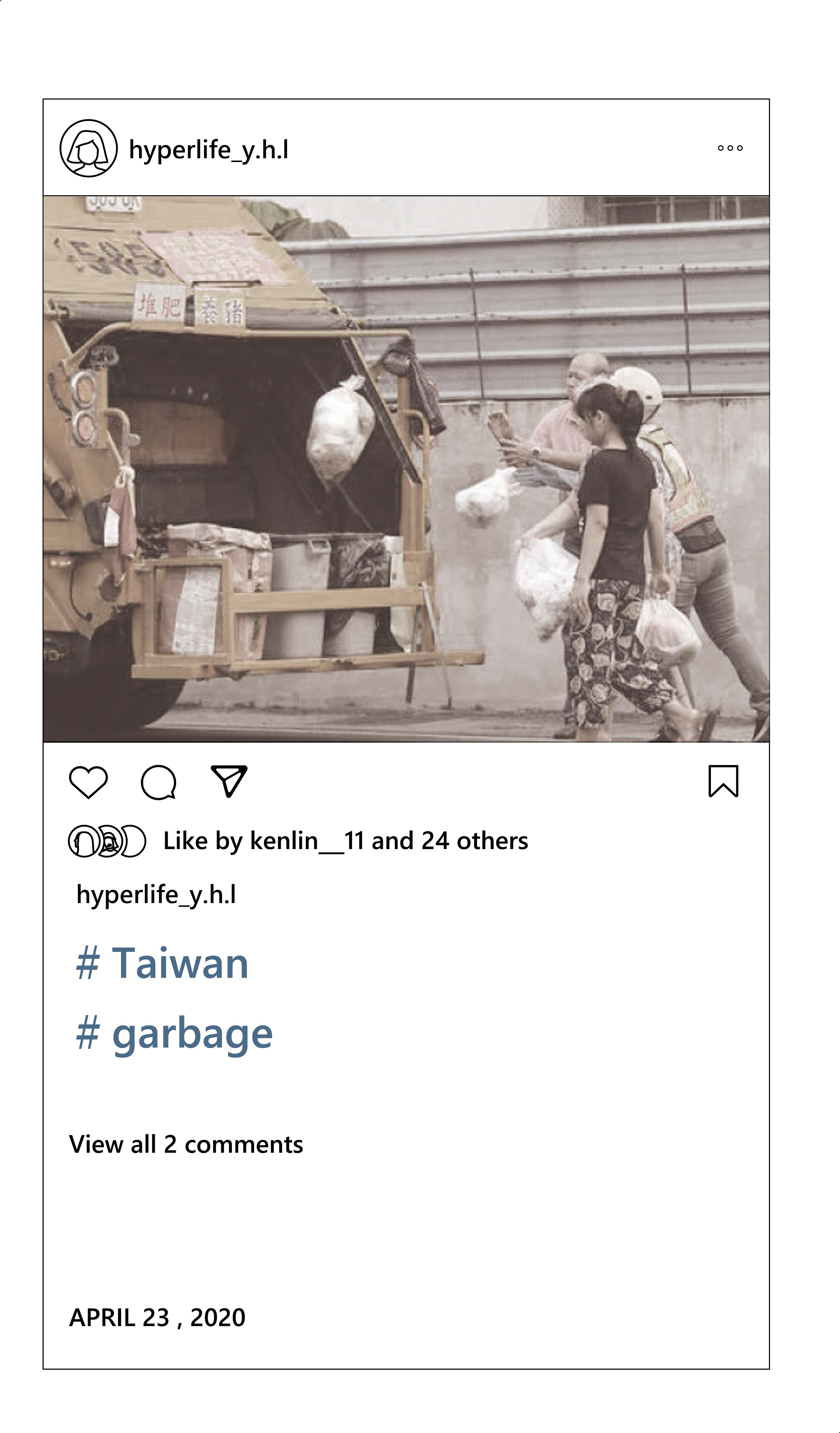Open the list of 24 others

click(475, 841)
